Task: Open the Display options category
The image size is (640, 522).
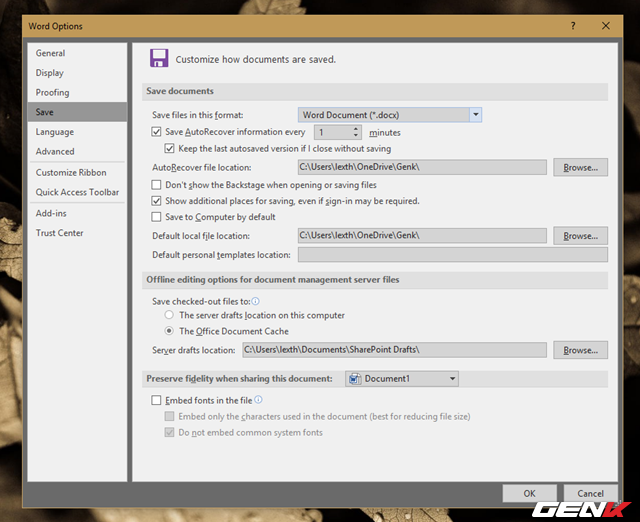Action: 77,73
